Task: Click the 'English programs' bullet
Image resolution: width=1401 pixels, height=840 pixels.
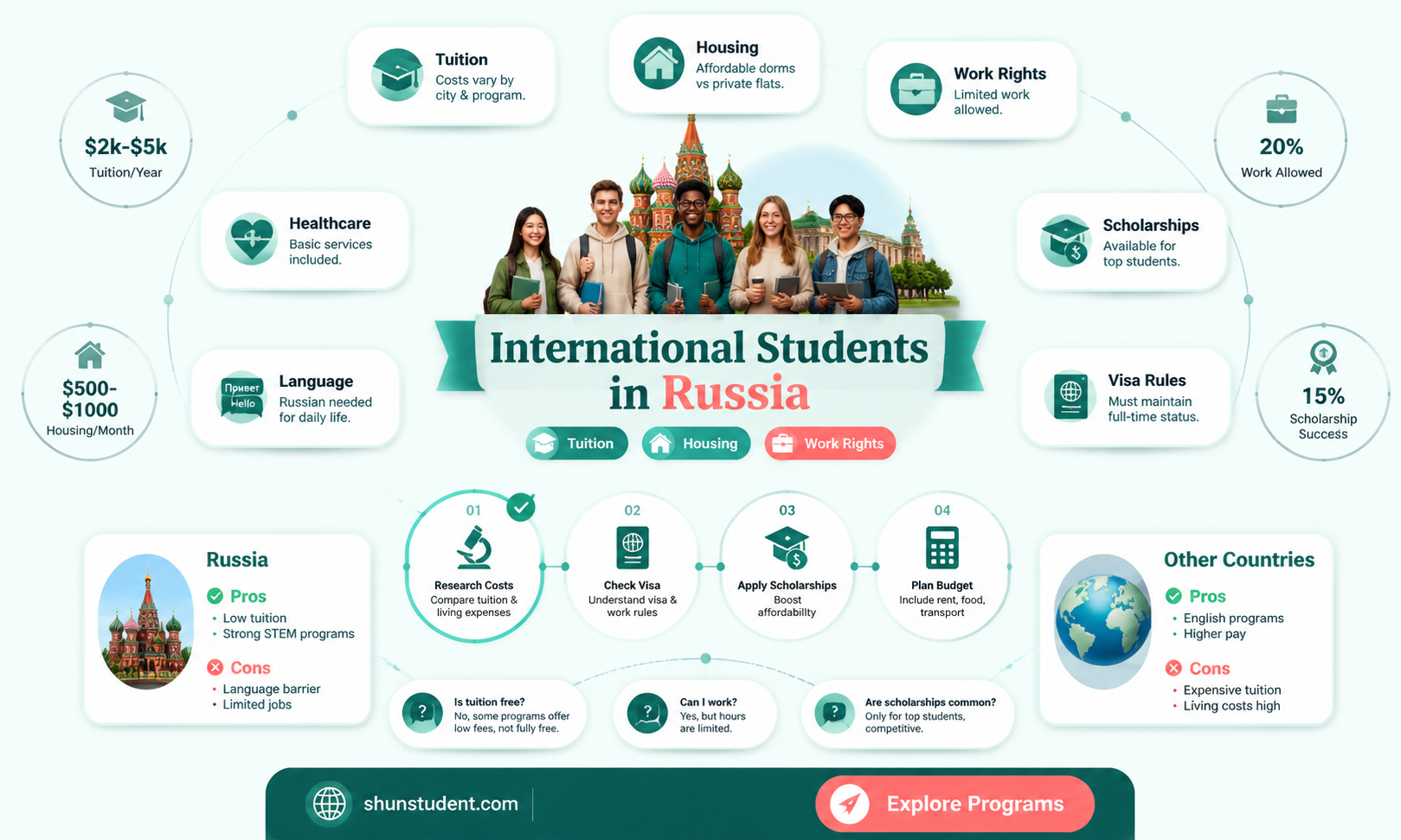Action: (1233, 618)
